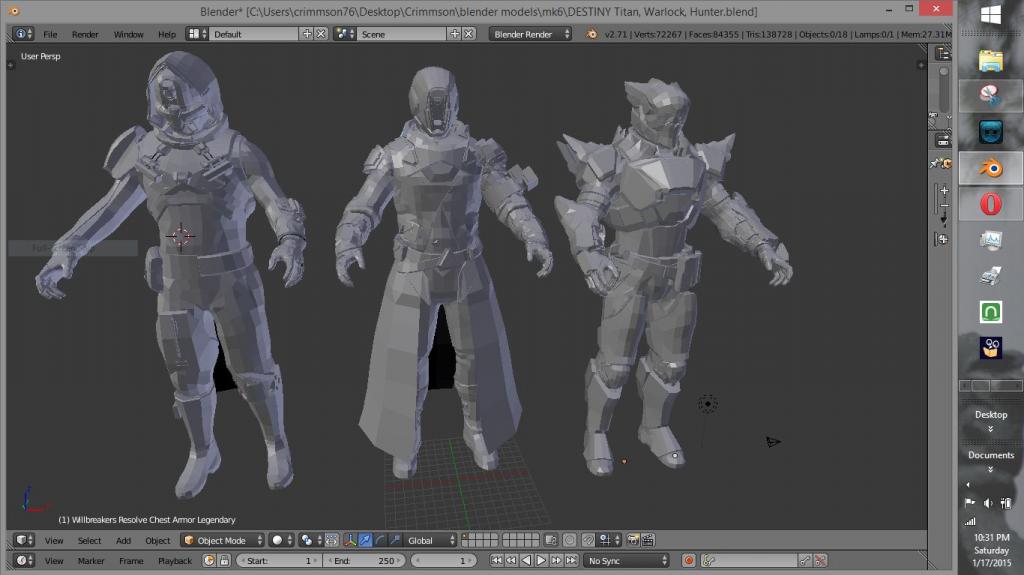Add a new screen layout next to Default
1024x575 pixels.
coord(307,34)
